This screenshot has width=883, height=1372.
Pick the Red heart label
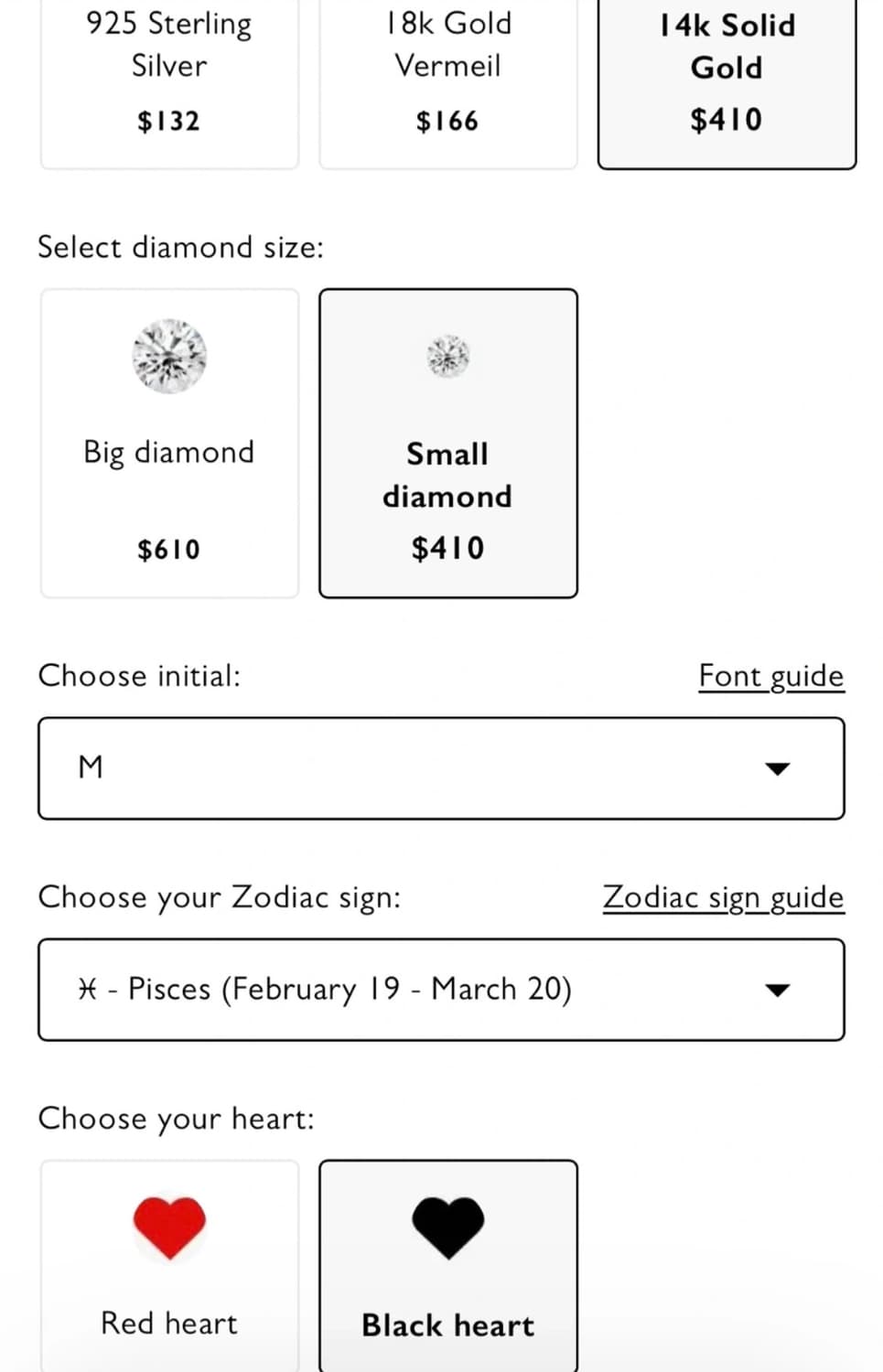[x=169, y=1324]
